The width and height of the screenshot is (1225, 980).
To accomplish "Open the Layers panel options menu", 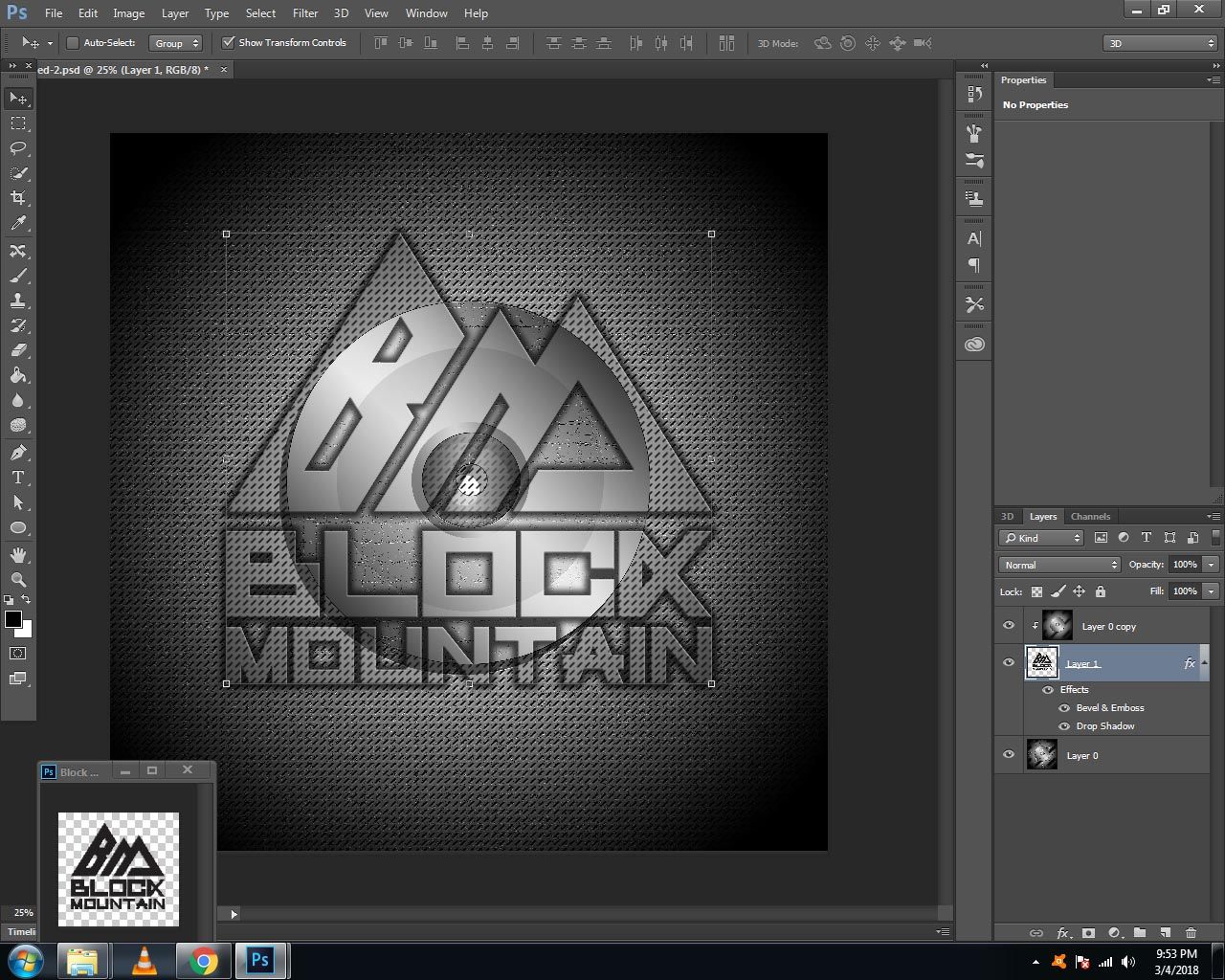I will pos(1214,517).
